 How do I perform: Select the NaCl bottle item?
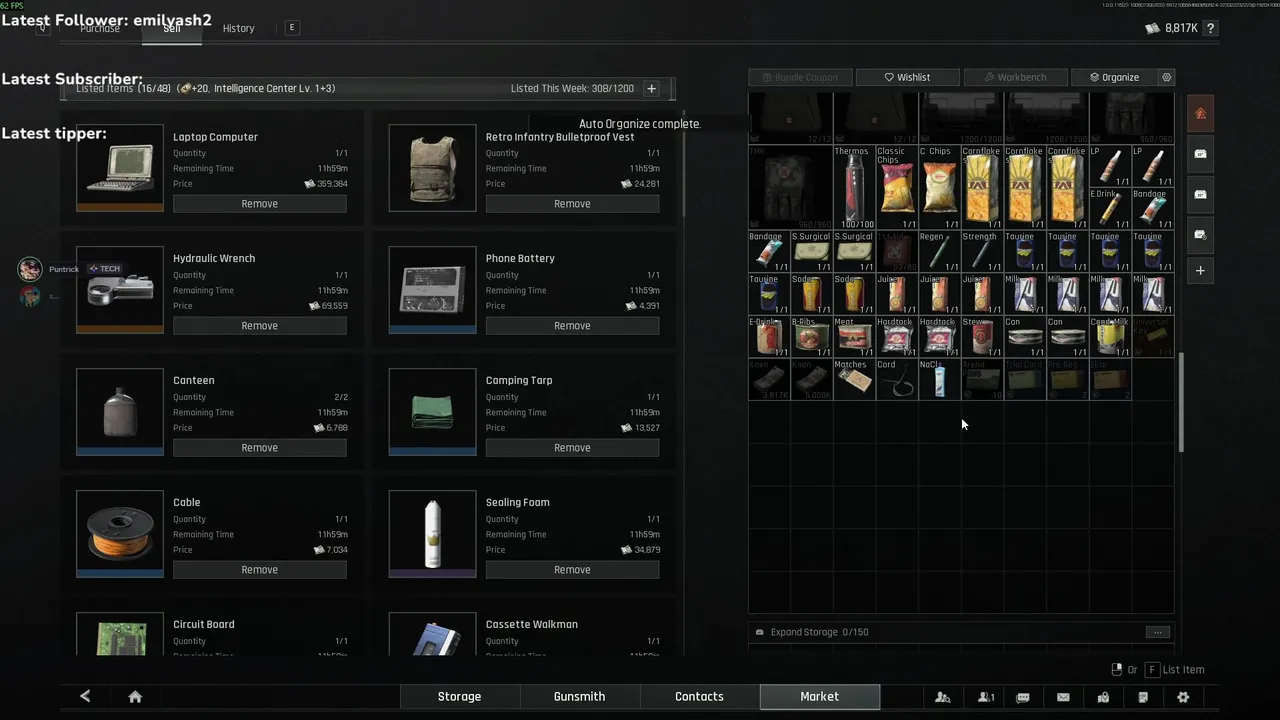point(938,379)
